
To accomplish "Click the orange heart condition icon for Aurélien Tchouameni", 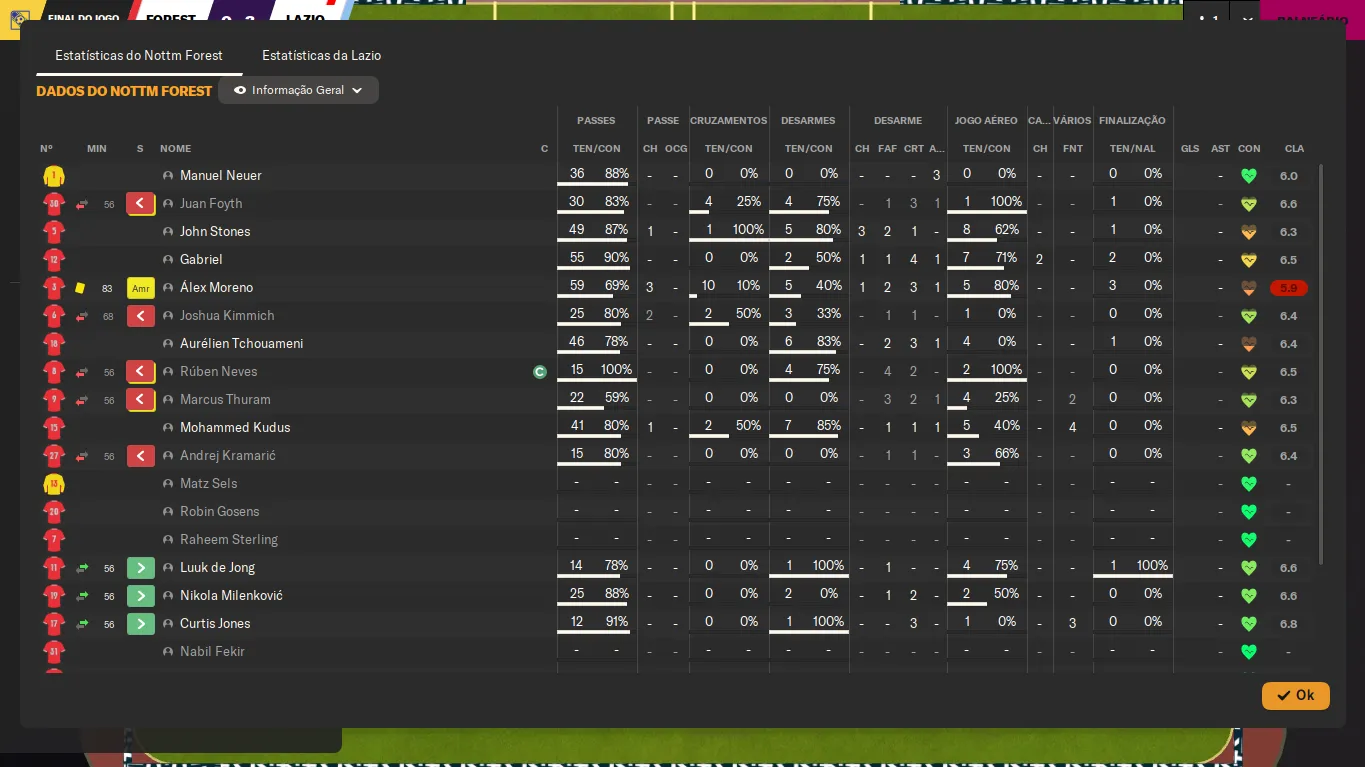I will [1248, 344].
